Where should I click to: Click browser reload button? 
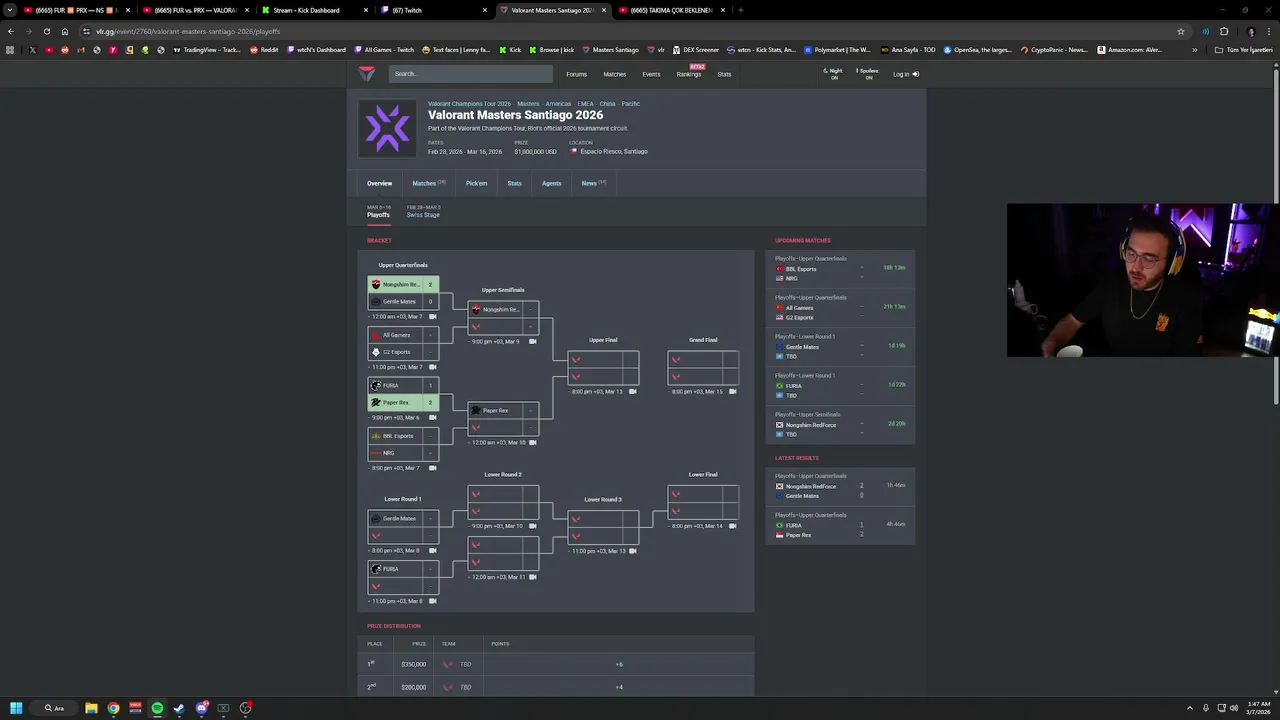point(46,31)
